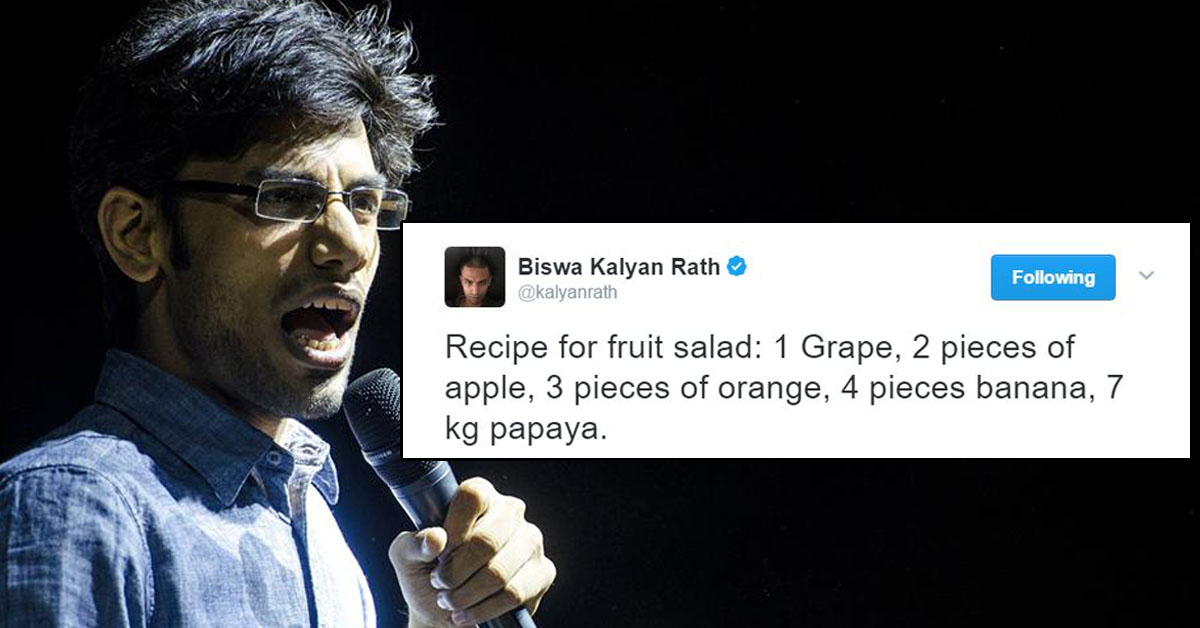Click the blue verified badge icon
Viewport: 1200px width, 628px height.
click(x=738, y=267)
